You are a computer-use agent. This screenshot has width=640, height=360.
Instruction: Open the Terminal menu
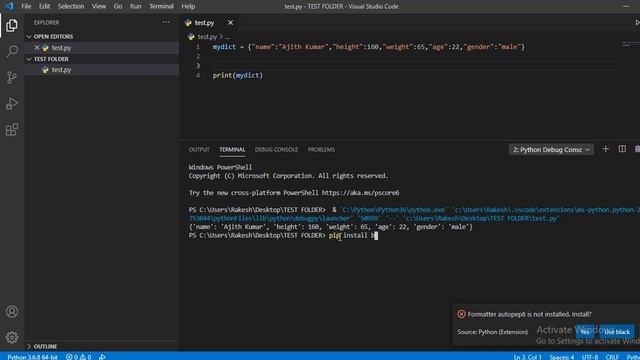click(161, 7)
